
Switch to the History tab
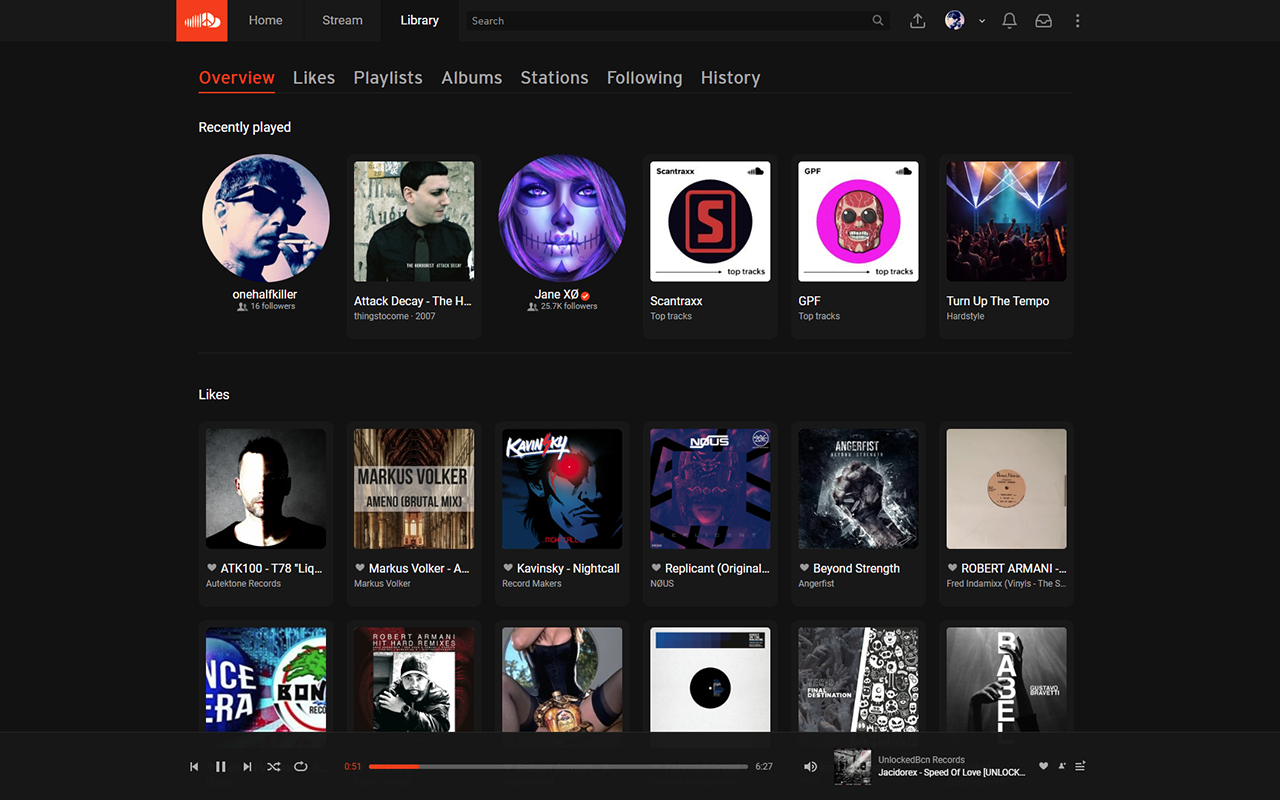pos(731,78)
